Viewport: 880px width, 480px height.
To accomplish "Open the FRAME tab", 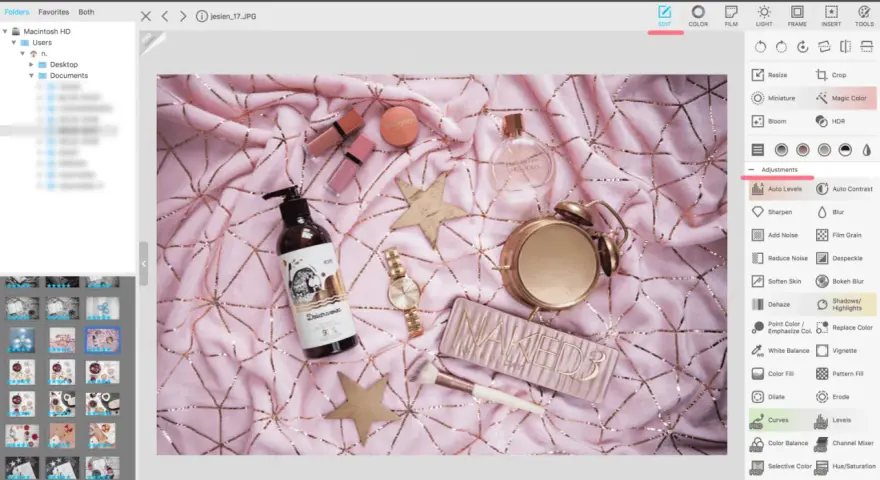I will click(x=797, y=16).
